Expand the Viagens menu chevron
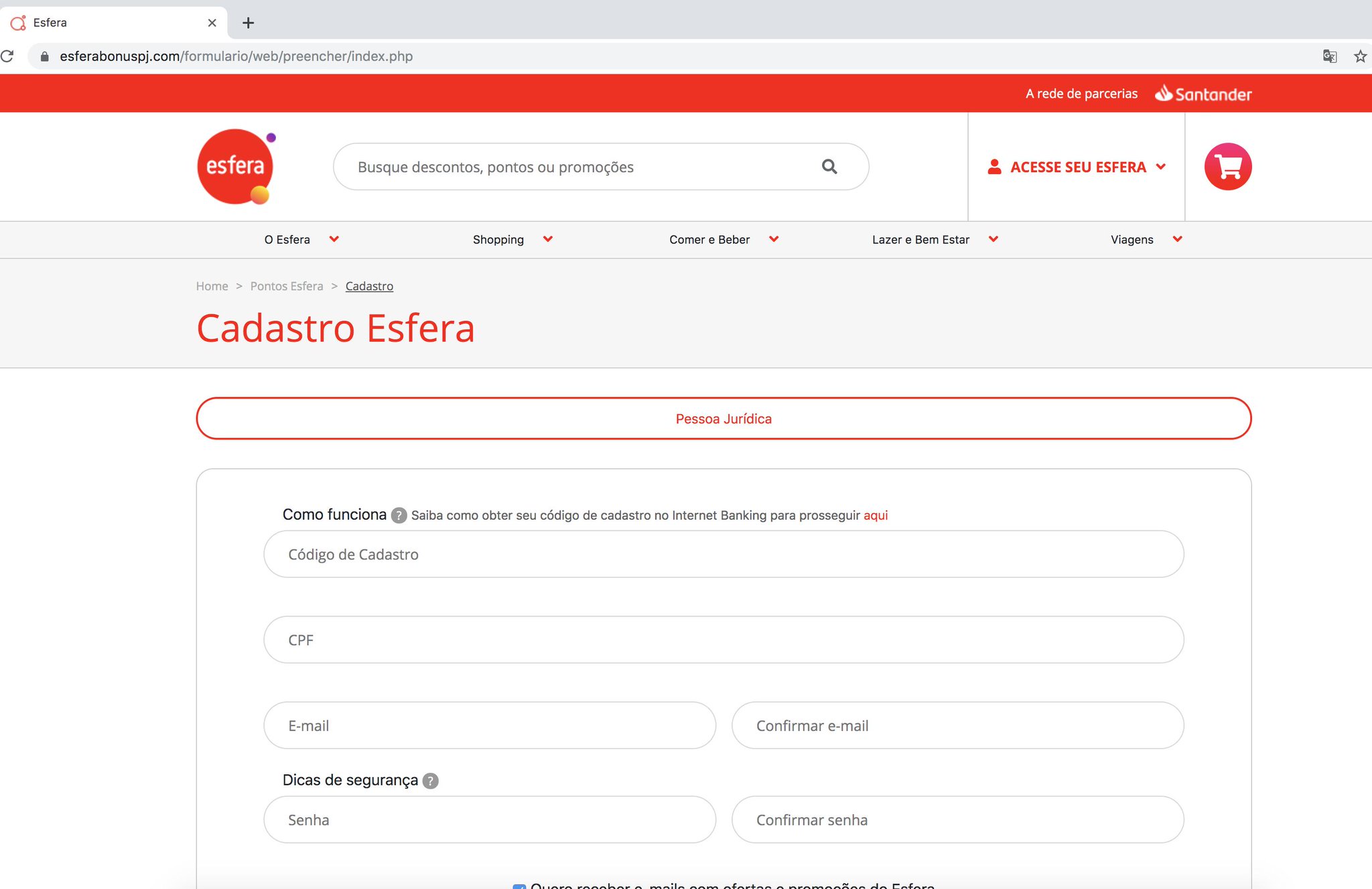 click(x=1177, y=239)
